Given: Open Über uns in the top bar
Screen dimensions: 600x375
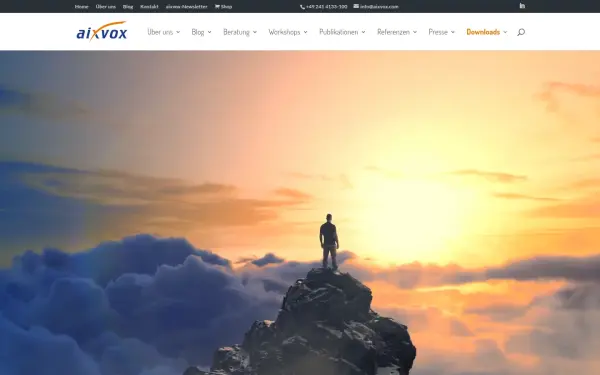Looking at the screenshot, I should point(106,7).
